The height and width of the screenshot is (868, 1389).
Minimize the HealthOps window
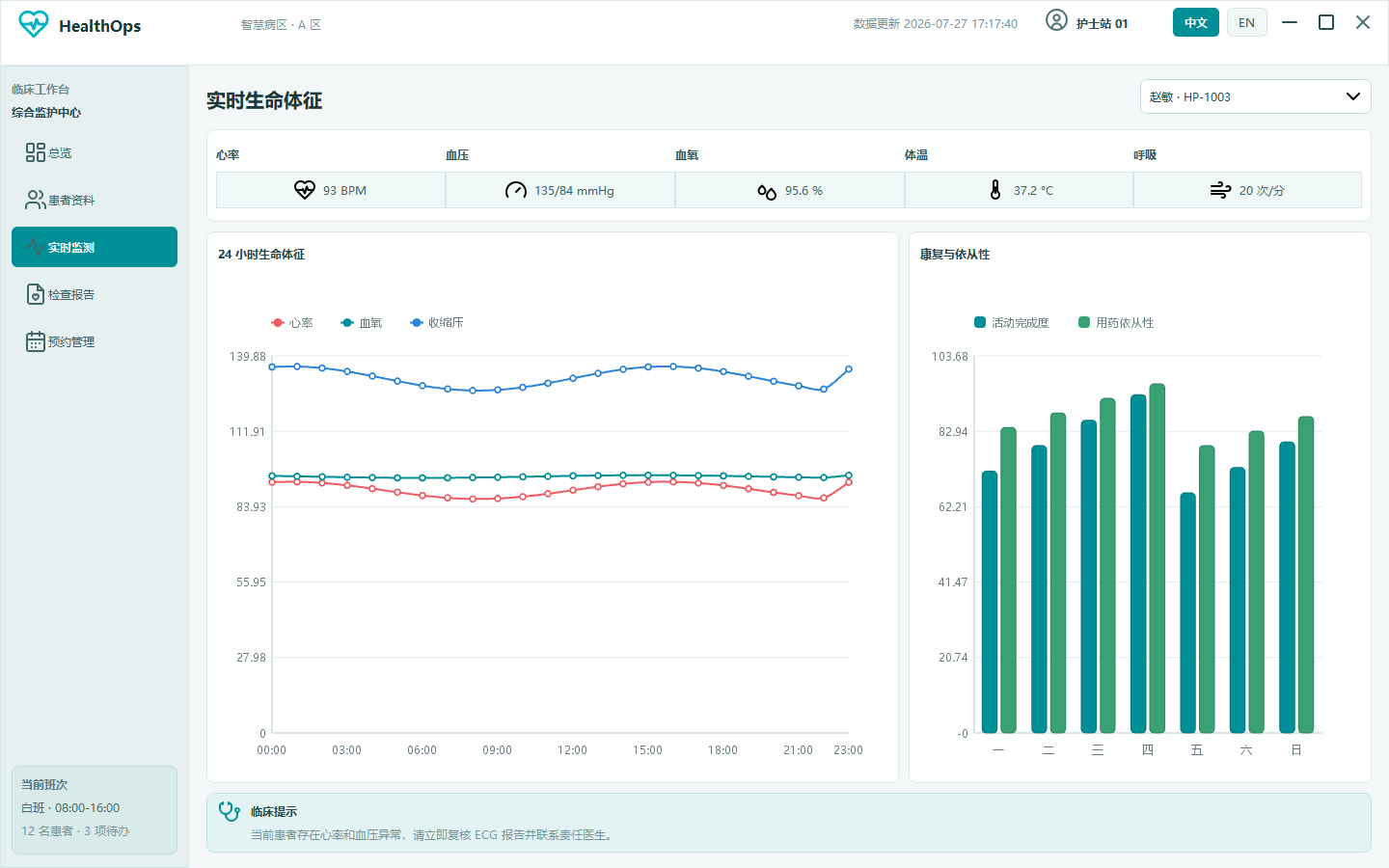[1290, 22]
